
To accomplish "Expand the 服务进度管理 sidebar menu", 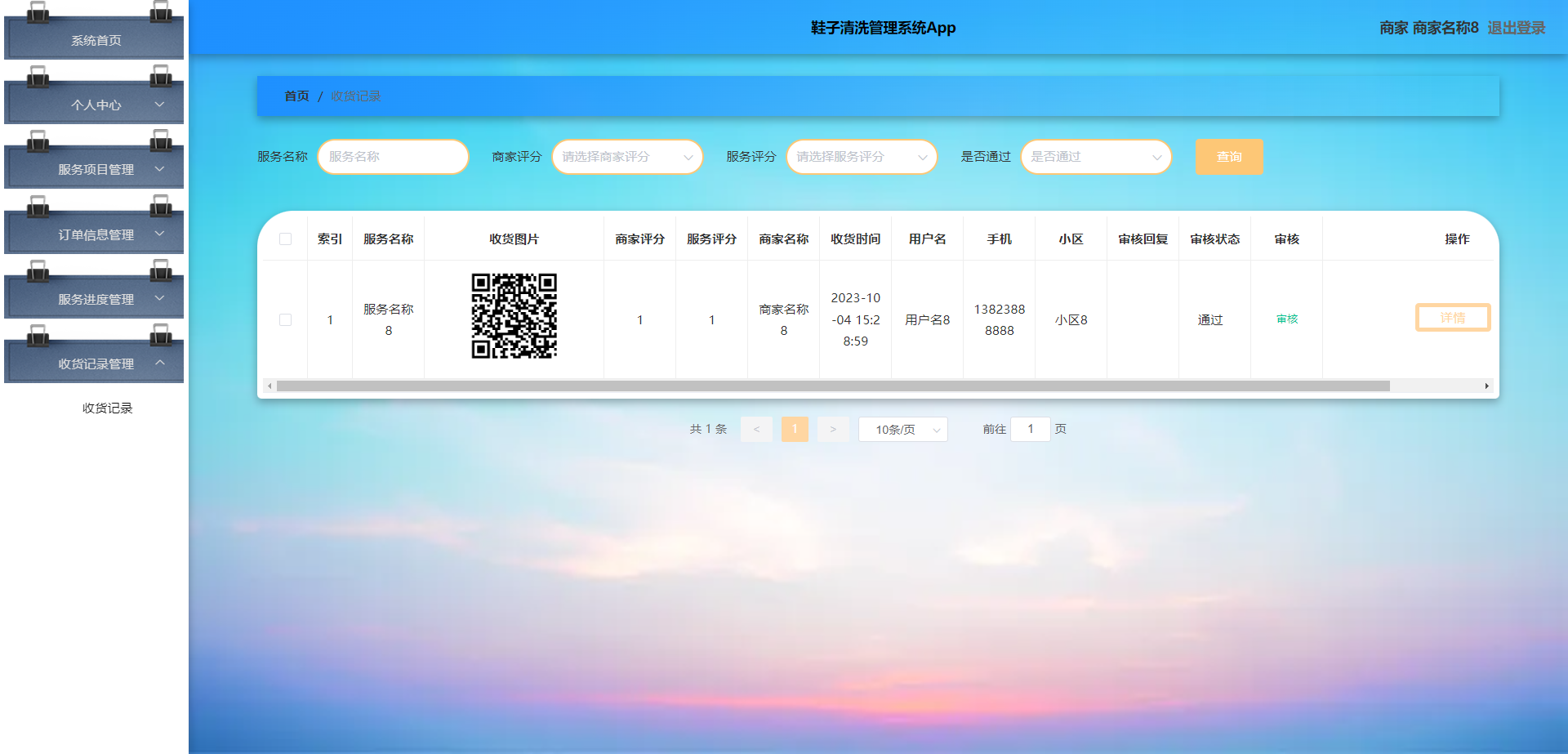I will [93, 299].
